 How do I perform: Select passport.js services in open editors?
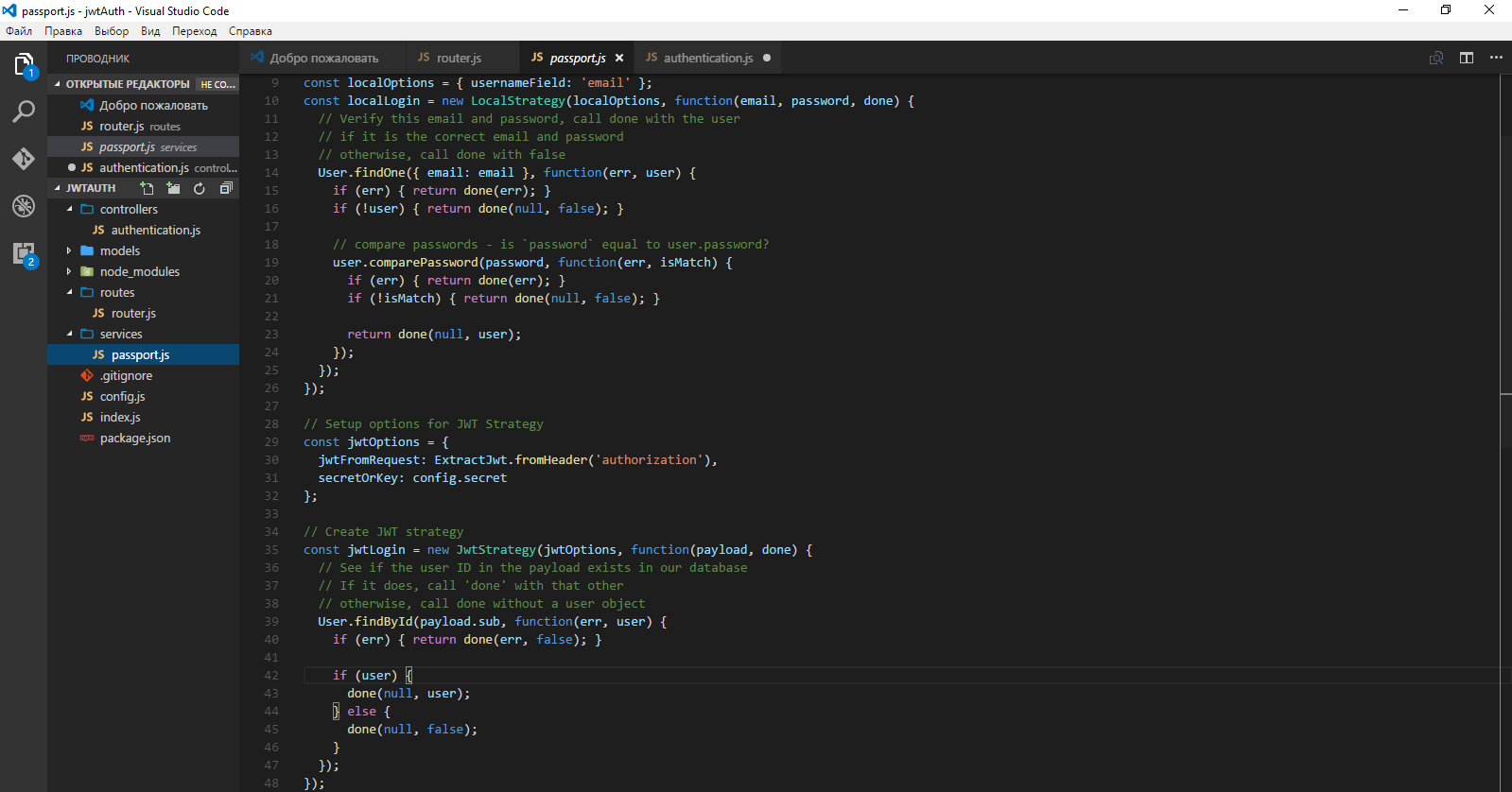[x=144, y=146]
